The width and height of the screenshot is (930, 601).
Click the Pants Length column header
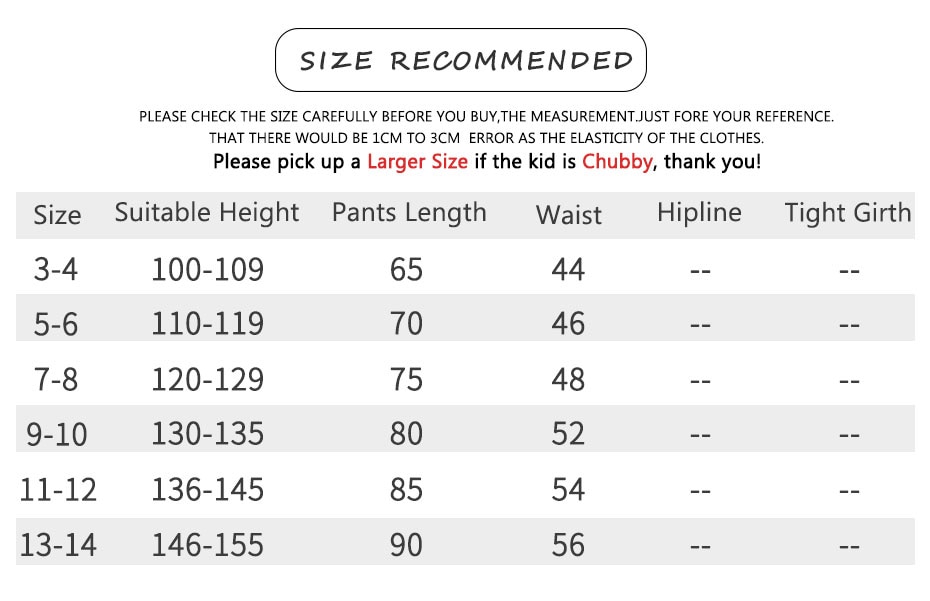coord(409,213)
